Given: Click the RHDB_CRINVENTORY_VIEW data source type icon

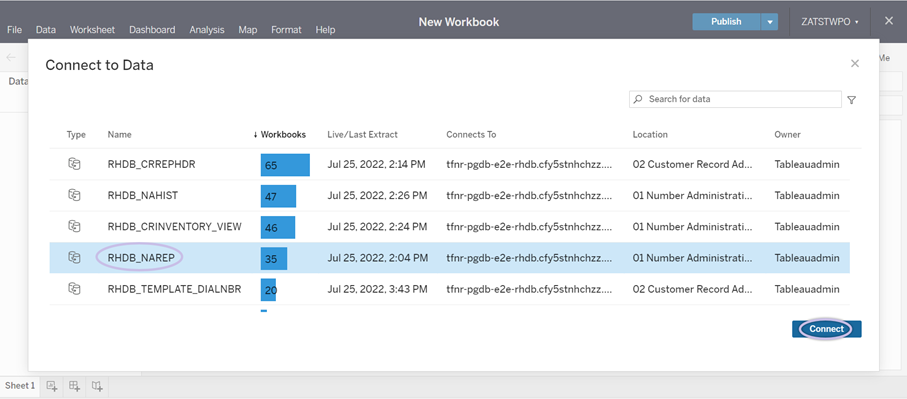Looking at the screenshot, I should (x=74, y=227).
